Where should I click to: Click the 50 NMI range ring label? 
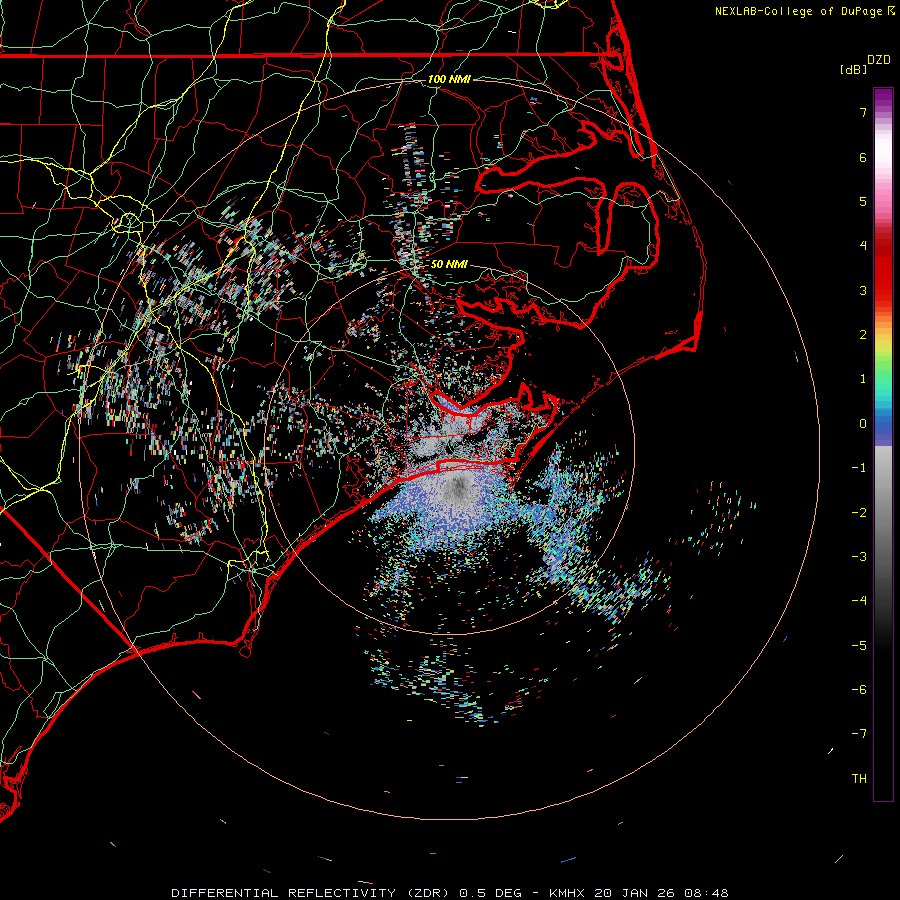point(449,264)
